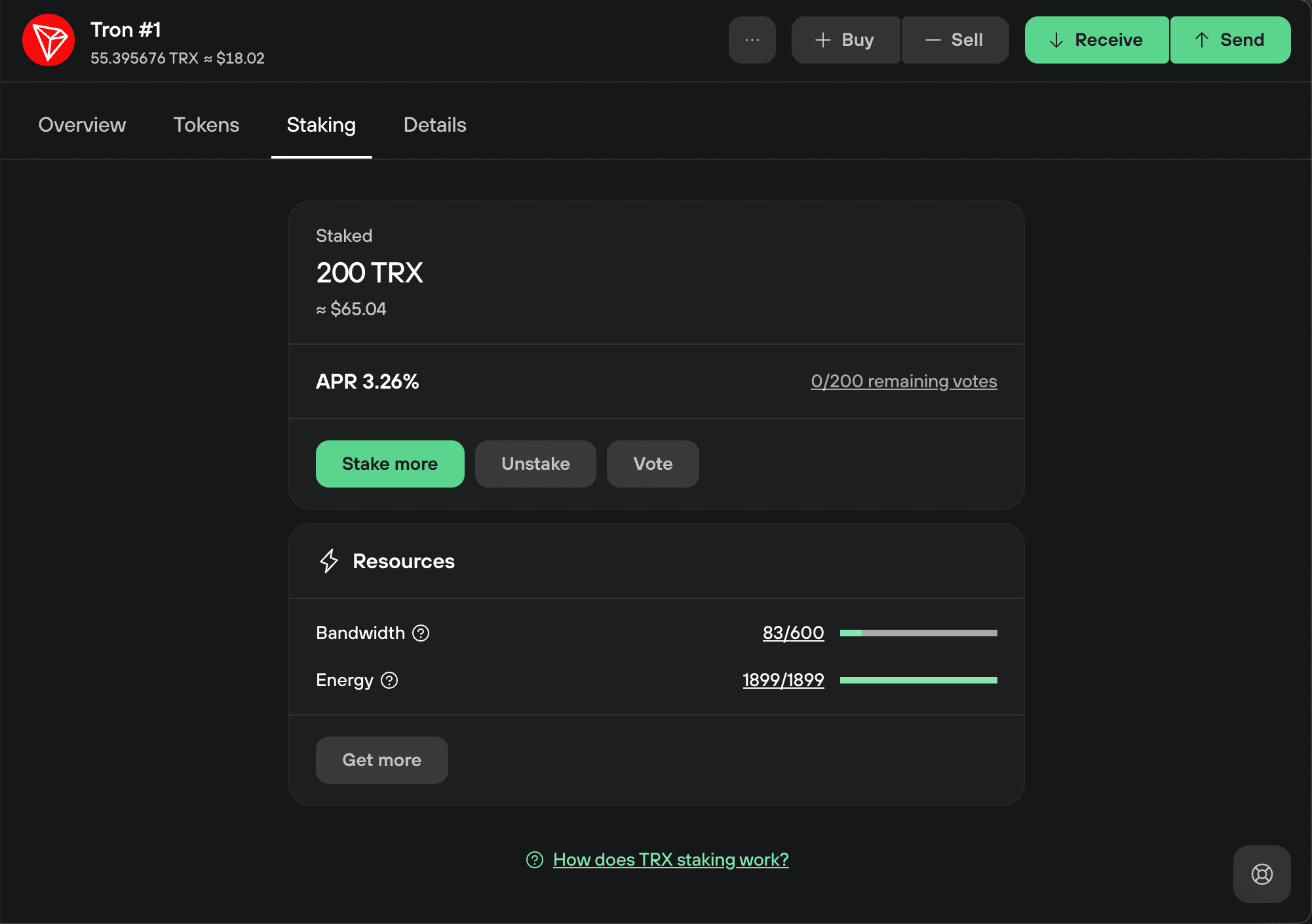The image size is (1312, 924).
Task: Open the Details tab
Action: (x=435, y=125)
